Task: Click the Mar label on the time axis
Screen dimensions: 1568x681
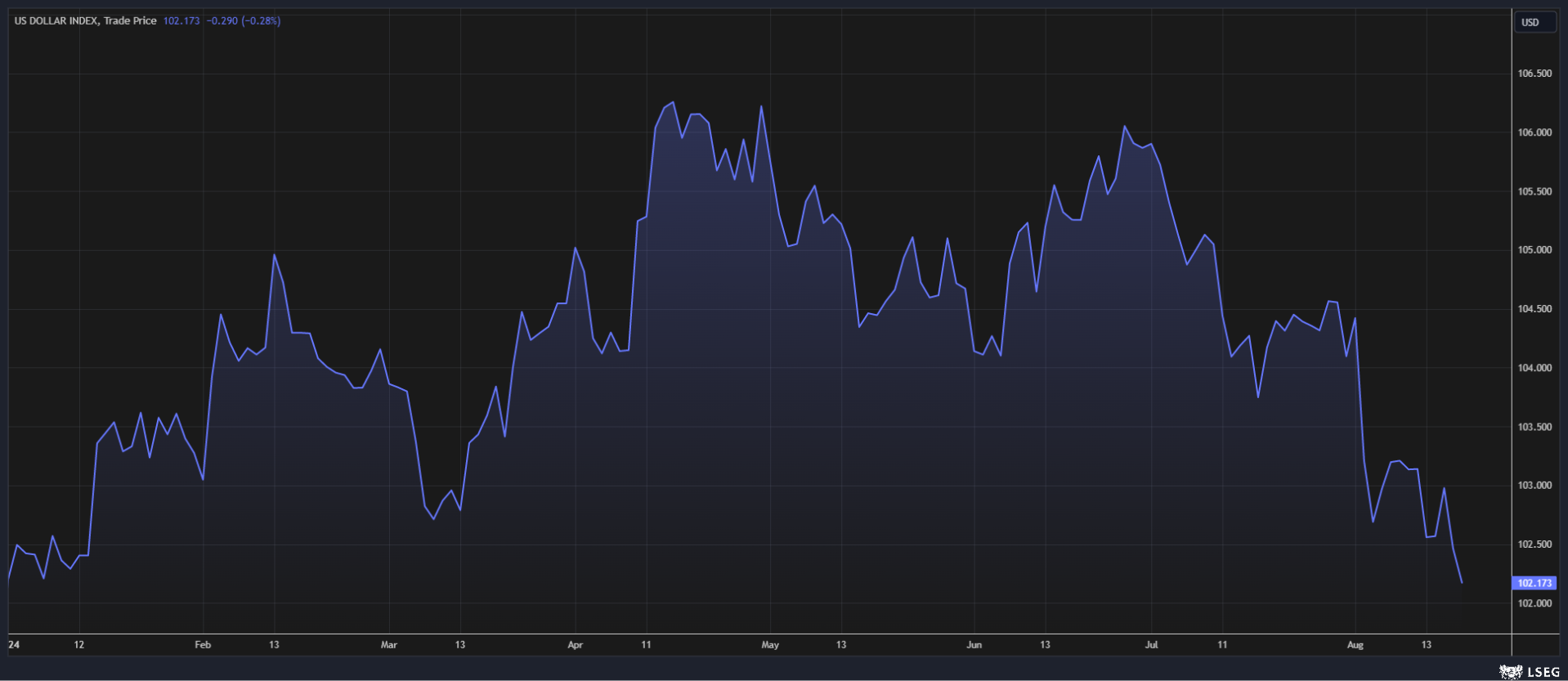Action: click(x=389, y=645)
